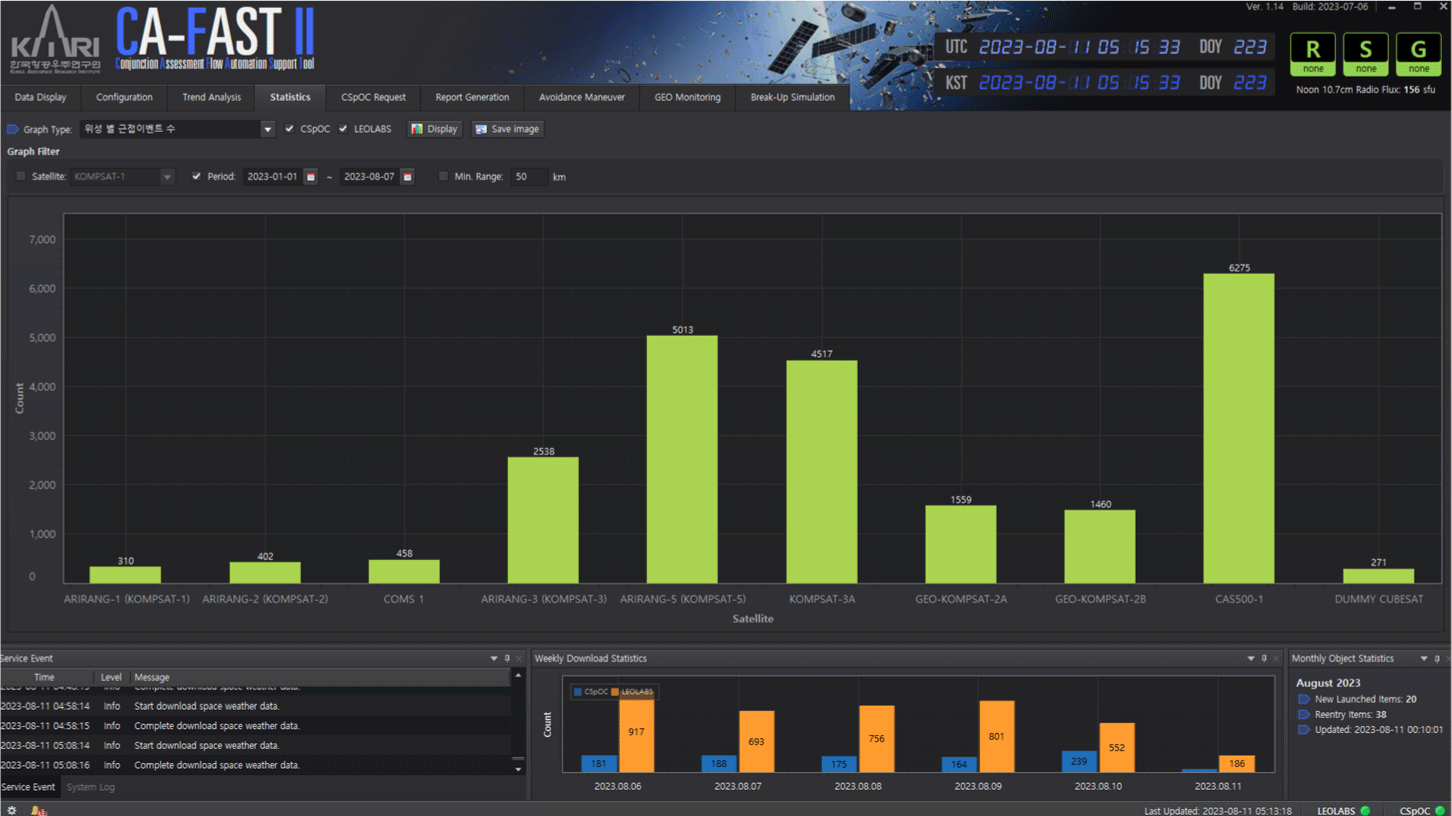Switch to Report Generation tab
The height and width of the screenshot is (816, 1452).
click(x=472, y=97)
